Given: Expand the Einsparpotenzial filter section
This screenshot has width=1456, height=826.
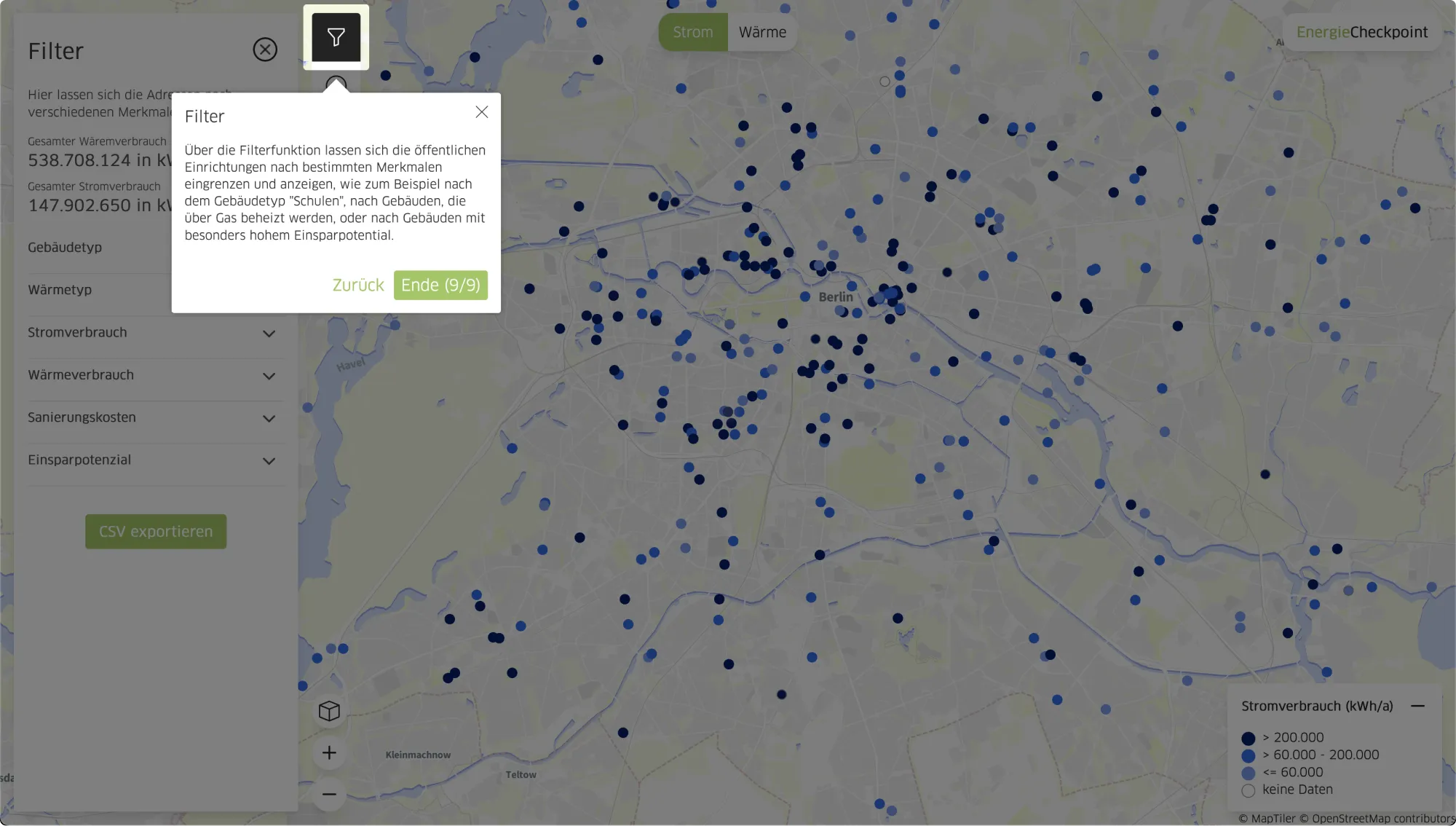Looking at the screenshot, I should (269, 461).
